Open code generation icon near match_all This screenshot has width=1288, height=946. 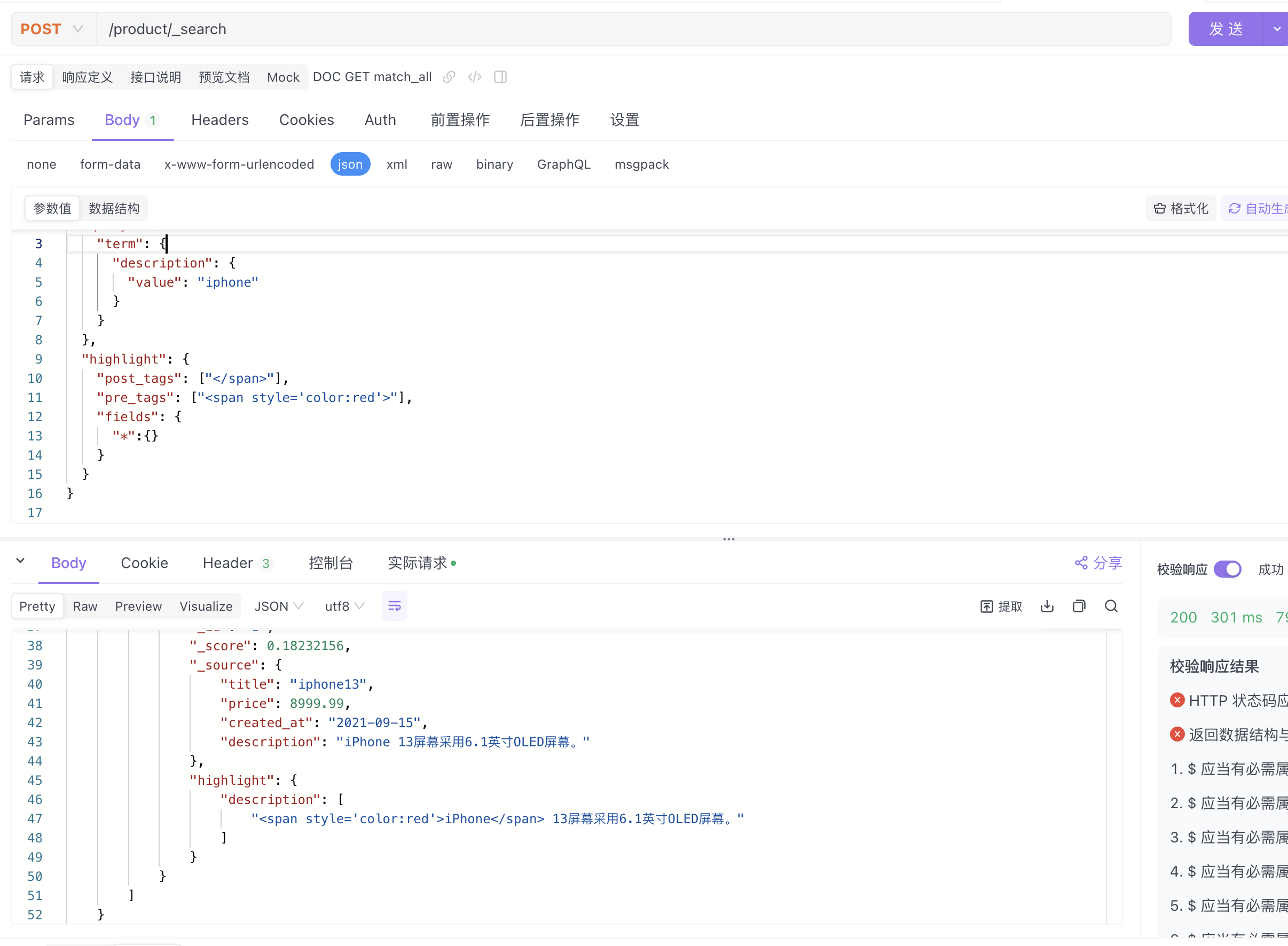[x=475, y=77]
